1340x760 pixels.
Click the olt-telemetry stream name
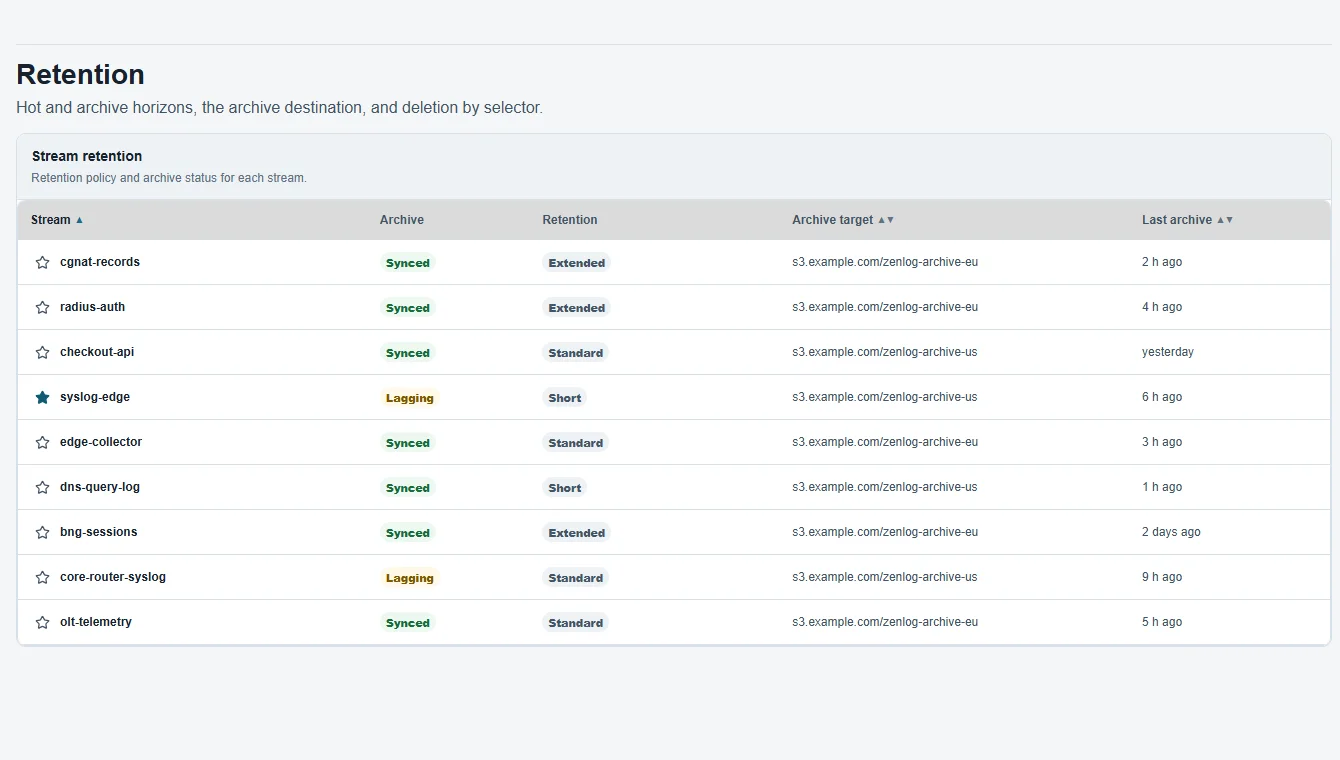pos(96,622)
